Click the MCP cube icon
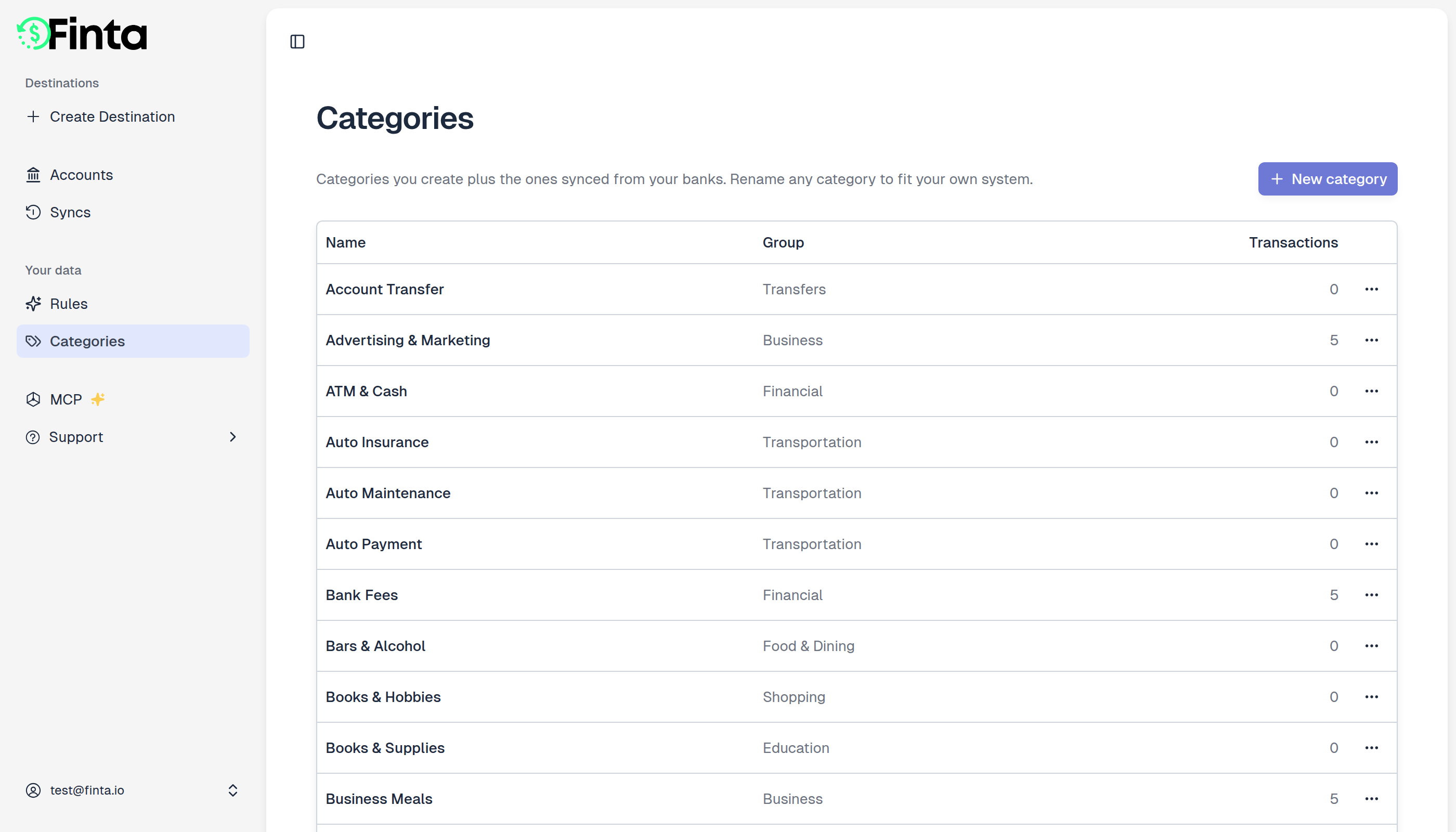Viewport: 1456px width, 832px height. [x=33, y=399]
